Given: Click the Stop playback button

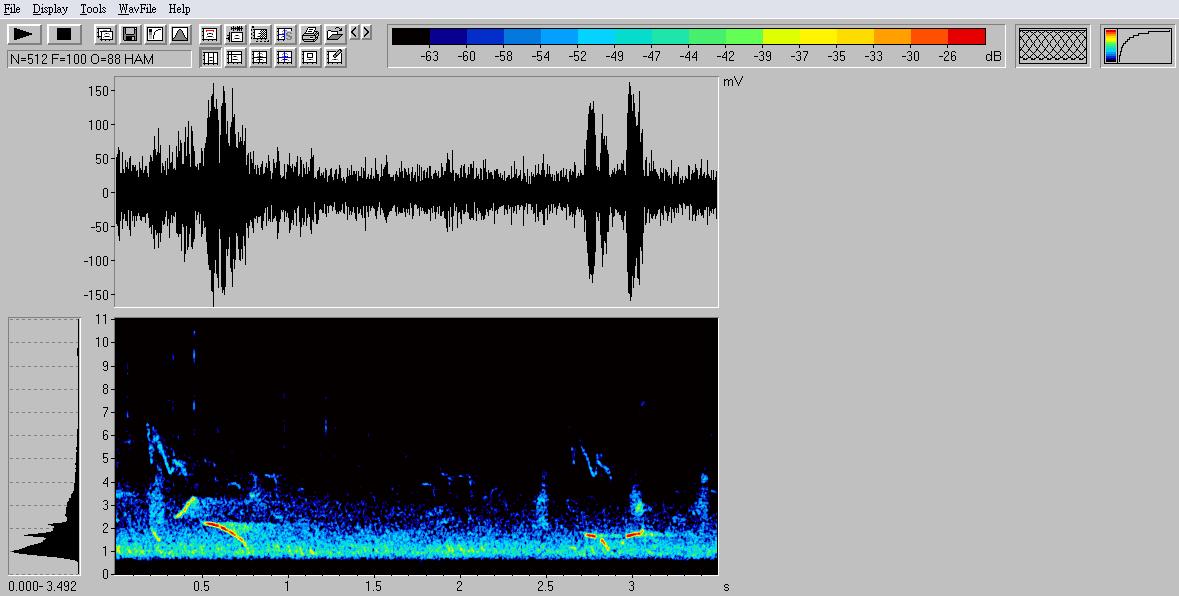Looking at the screenshot, I should pyautogui.click(x=64, y=34).
